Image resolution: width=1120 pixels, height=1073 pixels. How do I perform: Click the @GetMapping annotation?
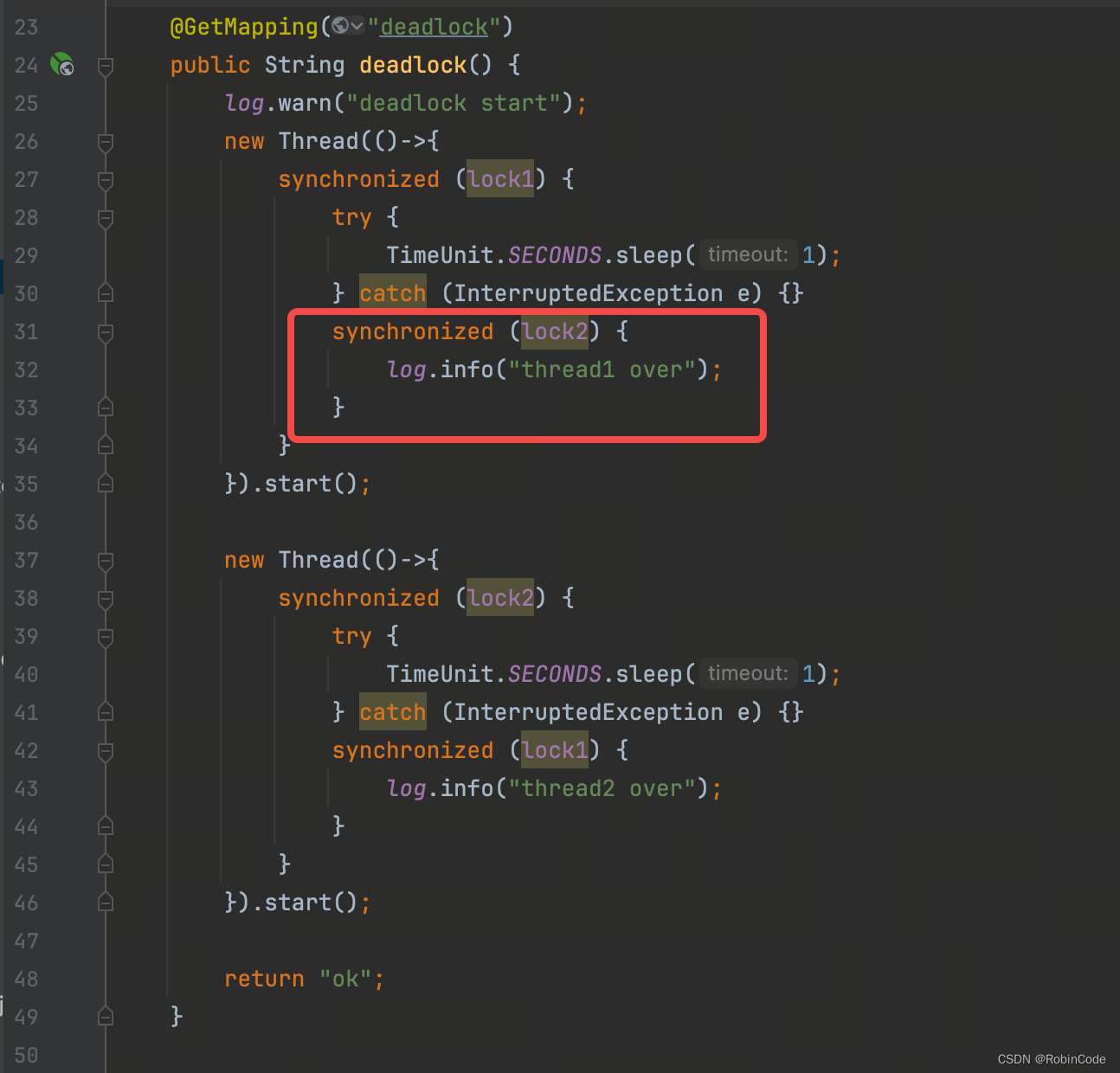click(244, 27)
